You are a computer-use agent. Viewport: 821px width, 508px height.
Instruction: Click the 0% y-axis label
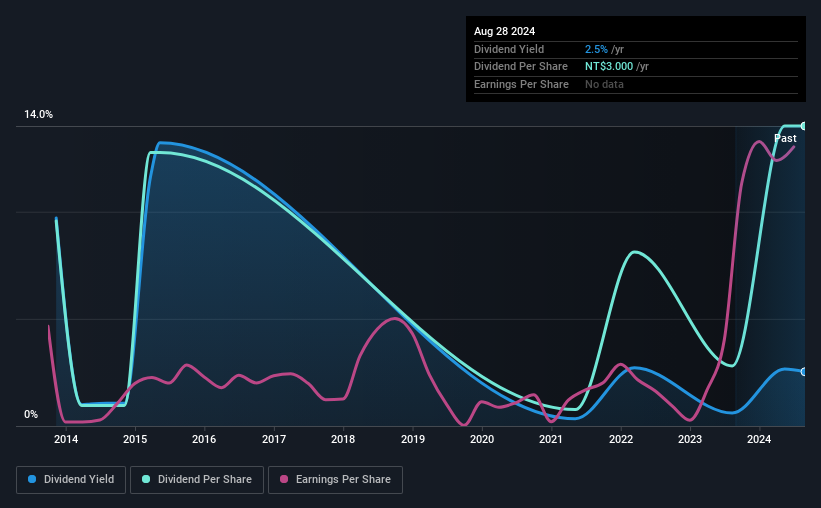[x=31, y=414]
